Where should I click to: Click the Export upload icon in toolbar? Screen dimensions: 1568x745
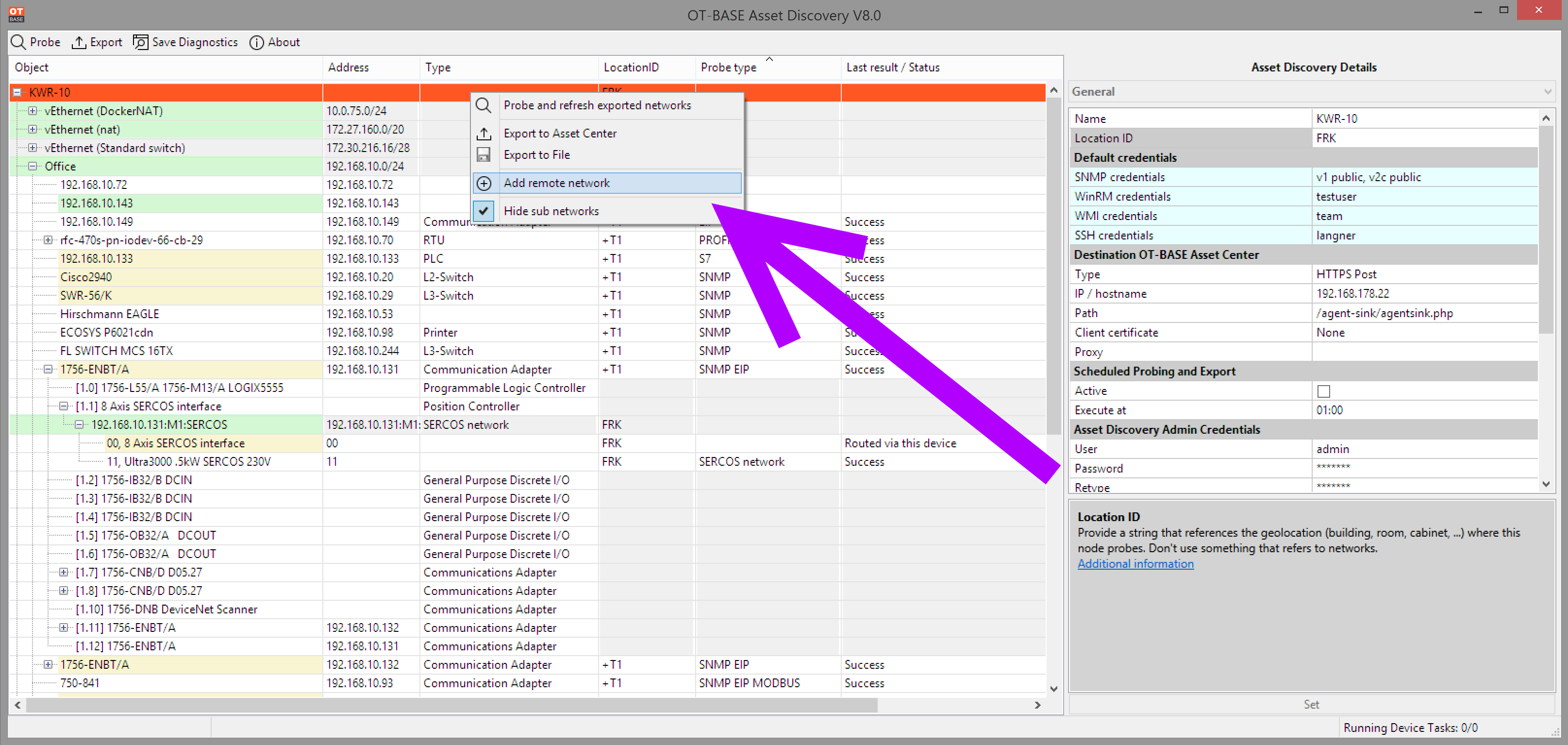tap(79, 42)
